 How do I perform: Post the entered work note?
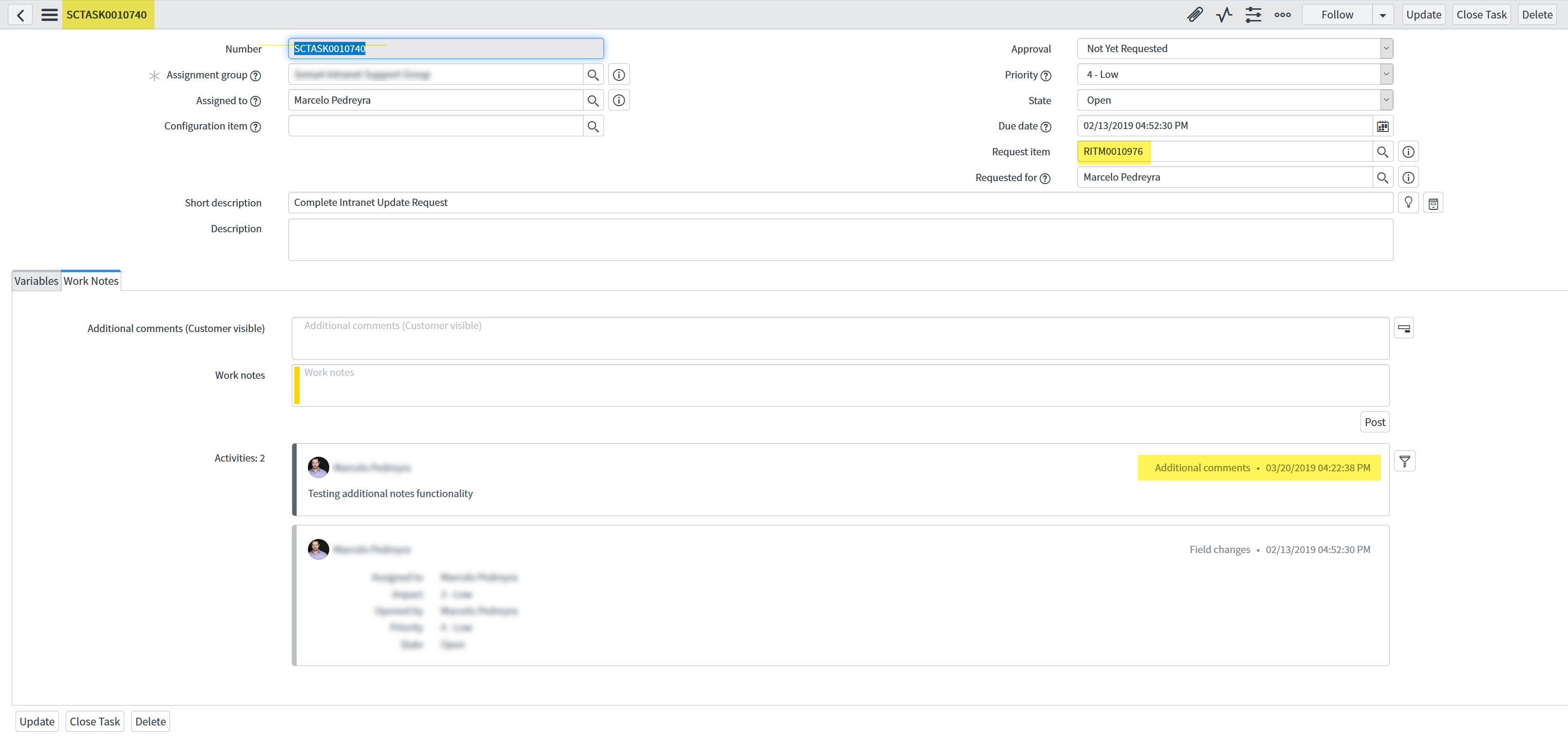[1375, 421]
